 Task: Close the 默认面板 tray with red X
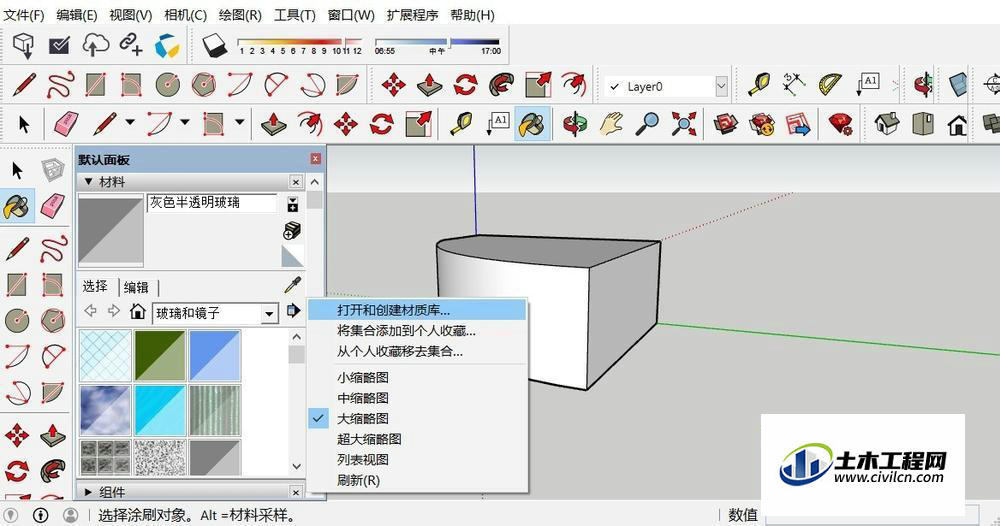click(x=316, y=159)
